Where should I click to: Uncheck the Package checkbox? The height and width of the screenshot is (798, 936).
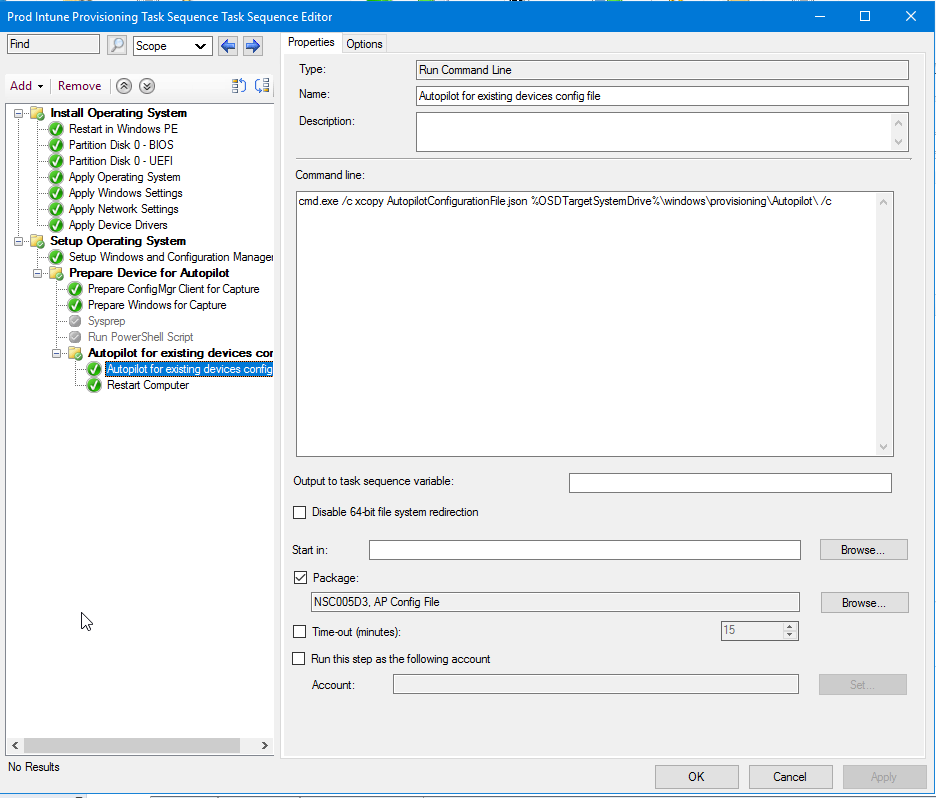[x=300, y=578]
